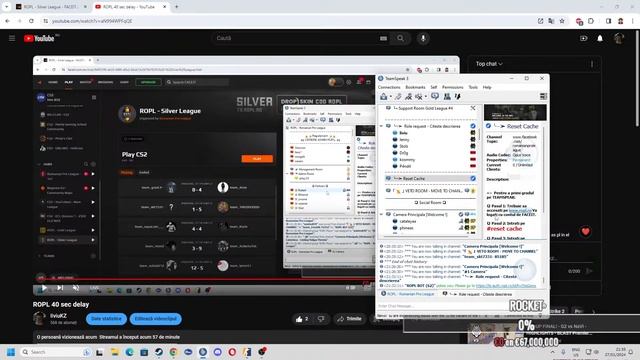Switch to ROPL - Romanian Pro League chat tab

[x=407, y=294]
